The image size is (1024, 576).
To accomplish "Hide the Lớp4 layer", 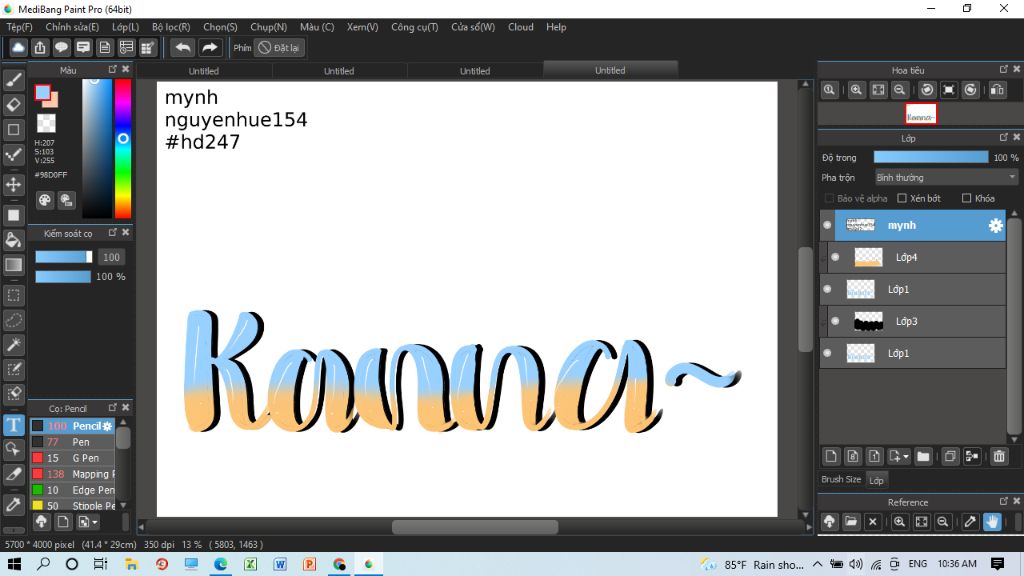I will [x=835, y=257].
